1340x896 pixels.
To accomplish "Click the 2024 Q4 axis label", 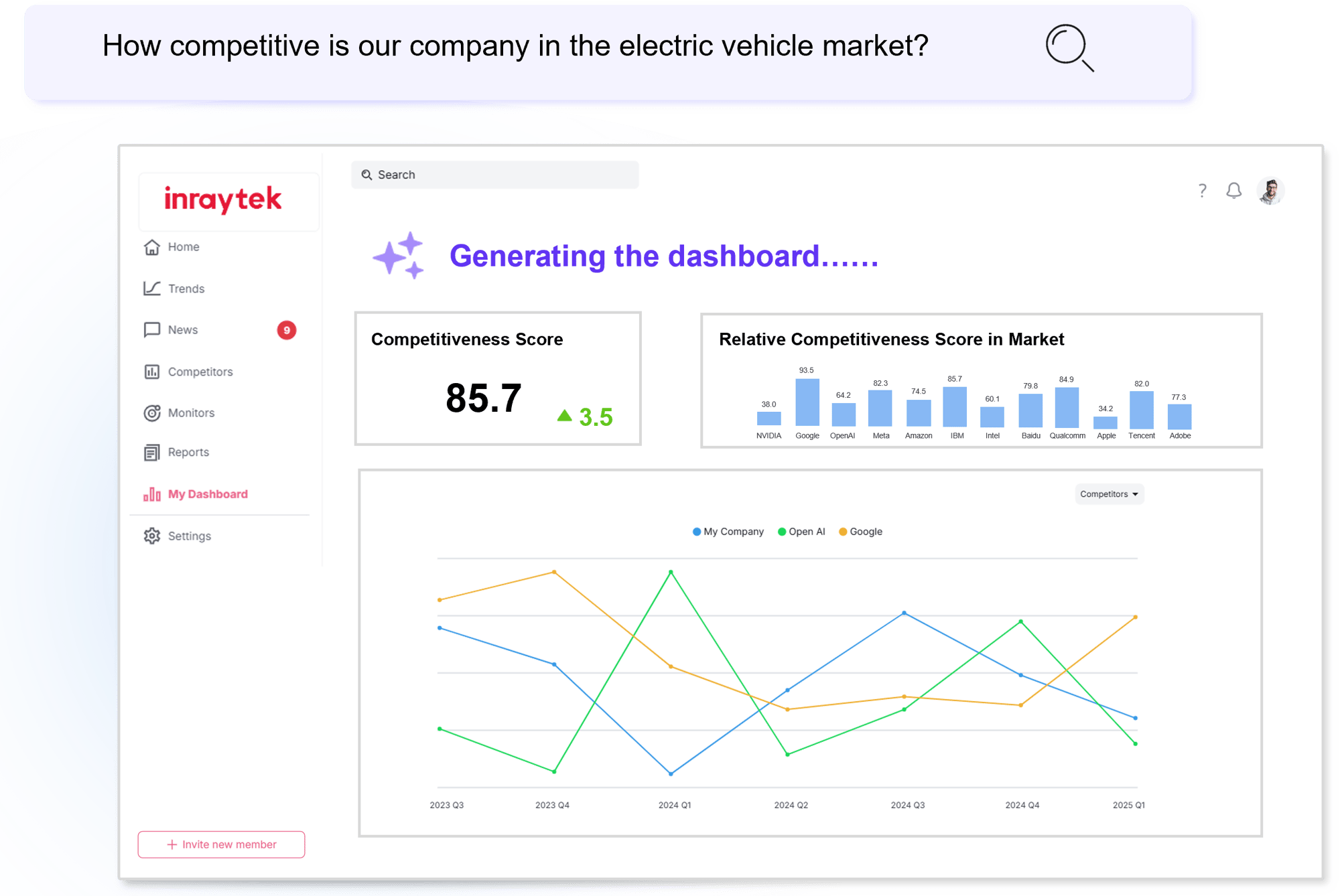I will (1022, 805).
